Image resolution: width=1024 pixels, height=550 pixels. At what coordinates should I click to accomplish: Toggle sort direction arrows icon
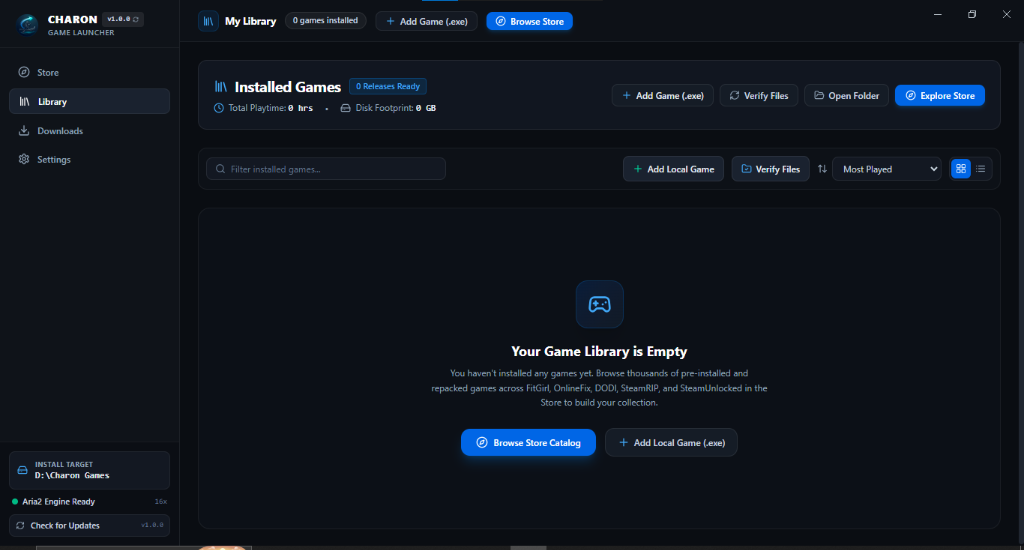click(x=822, y=169)
